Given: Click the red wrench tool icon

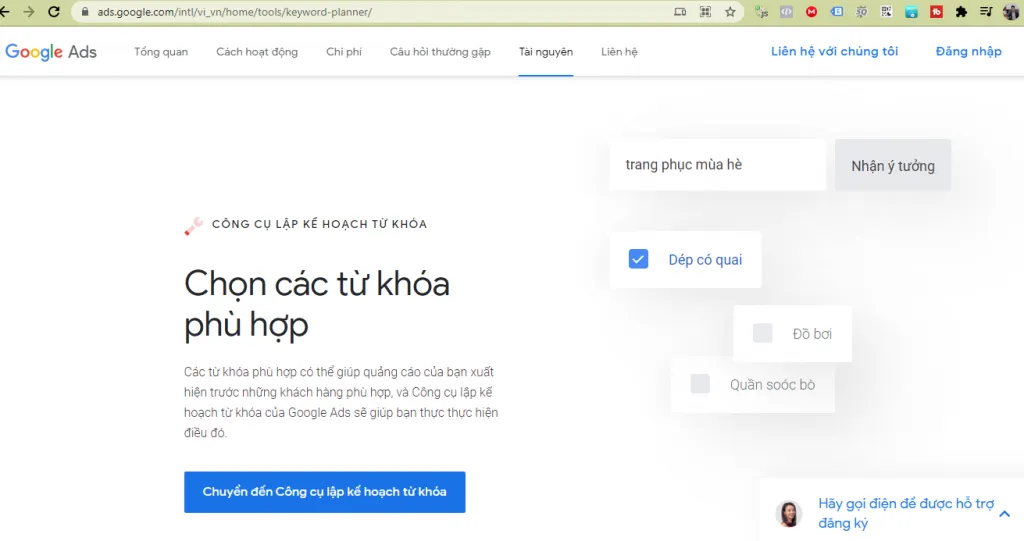Looking at the screenshot, I should 193,226.
